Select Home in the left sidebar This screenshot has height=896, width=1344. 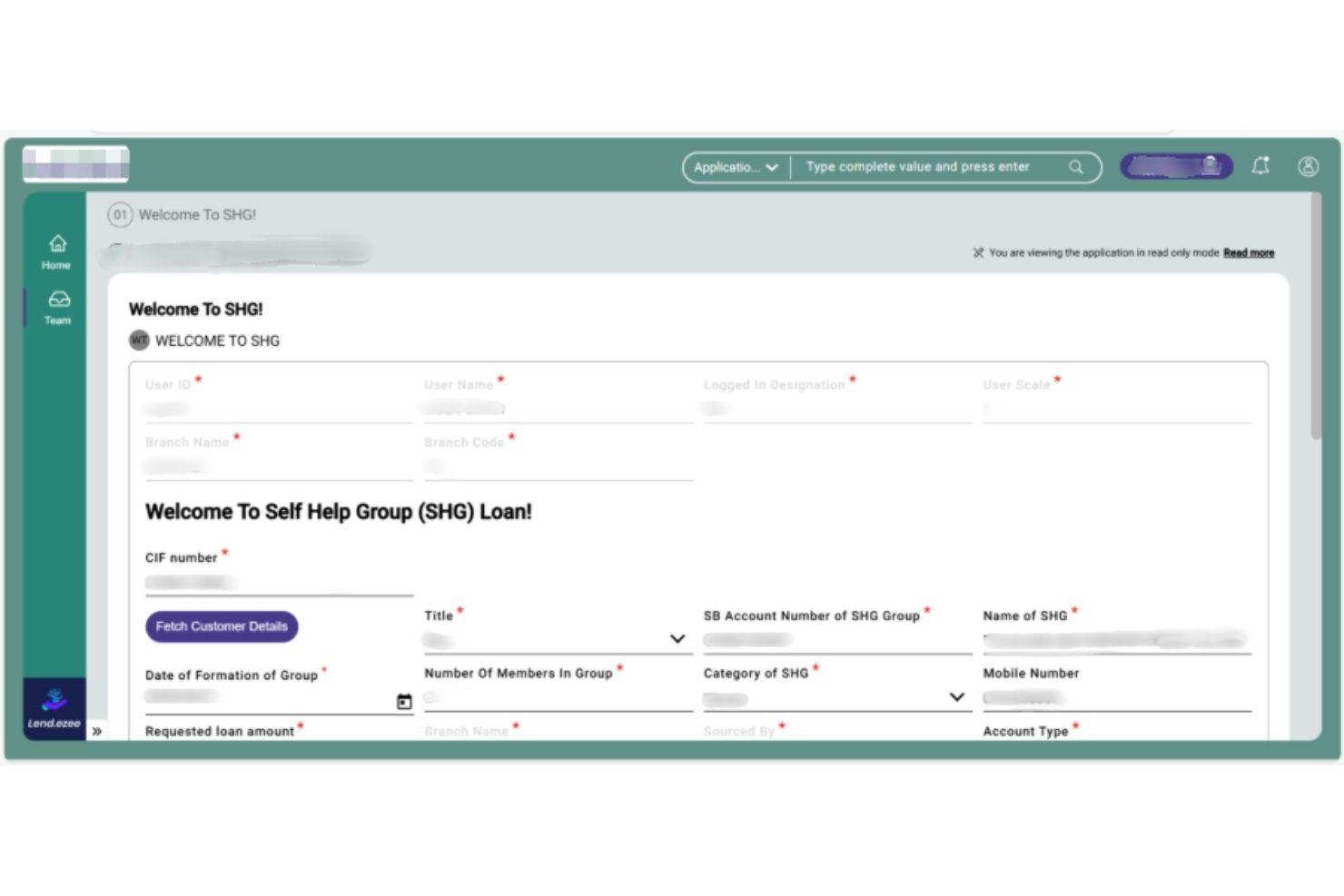56,251
